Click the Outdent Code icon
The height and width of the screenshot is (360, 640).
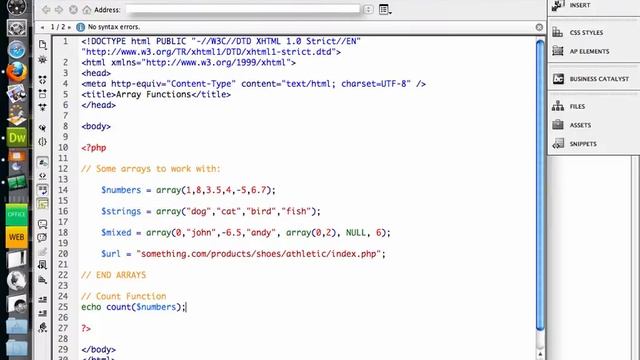click(x=42, y=313)
